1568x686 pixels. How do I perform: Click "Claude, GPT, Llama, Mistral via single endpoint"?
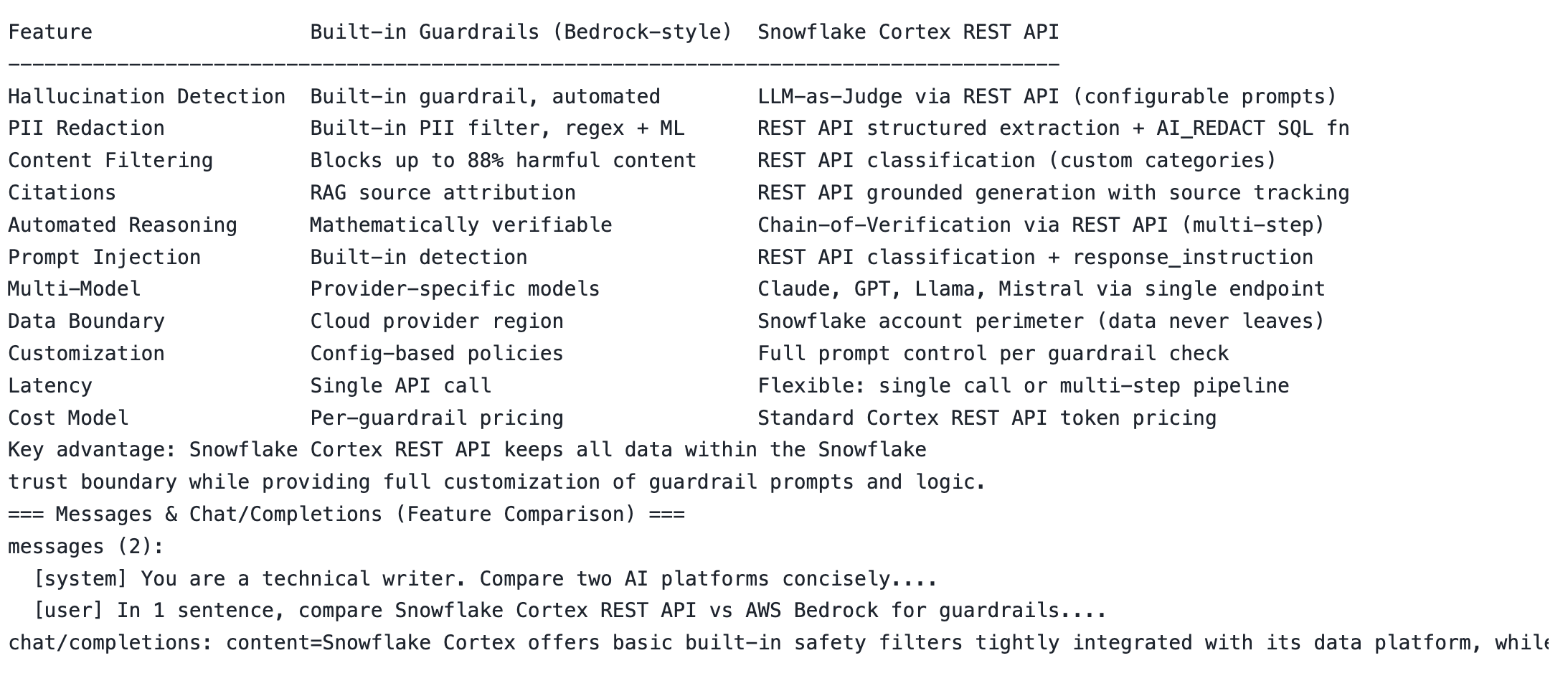[1041, 289]
